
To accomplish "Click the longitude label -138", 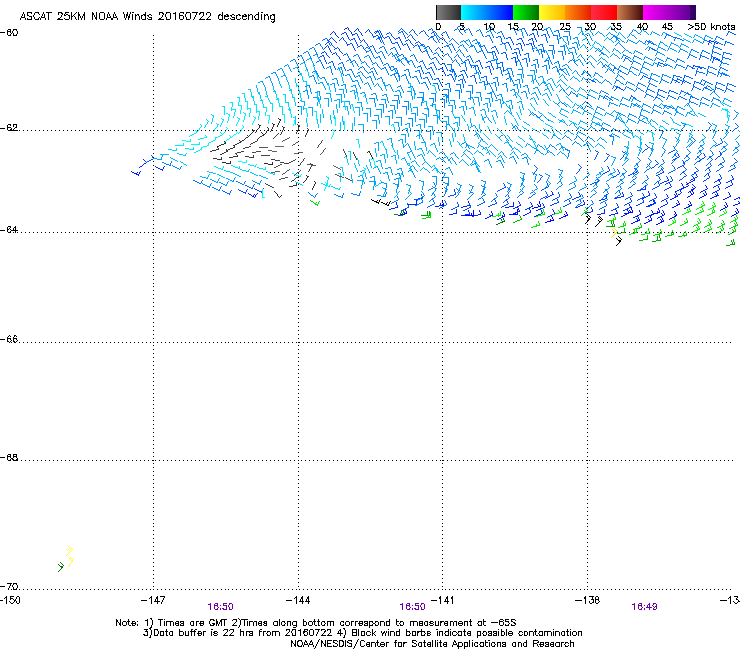I will [588, 600].
